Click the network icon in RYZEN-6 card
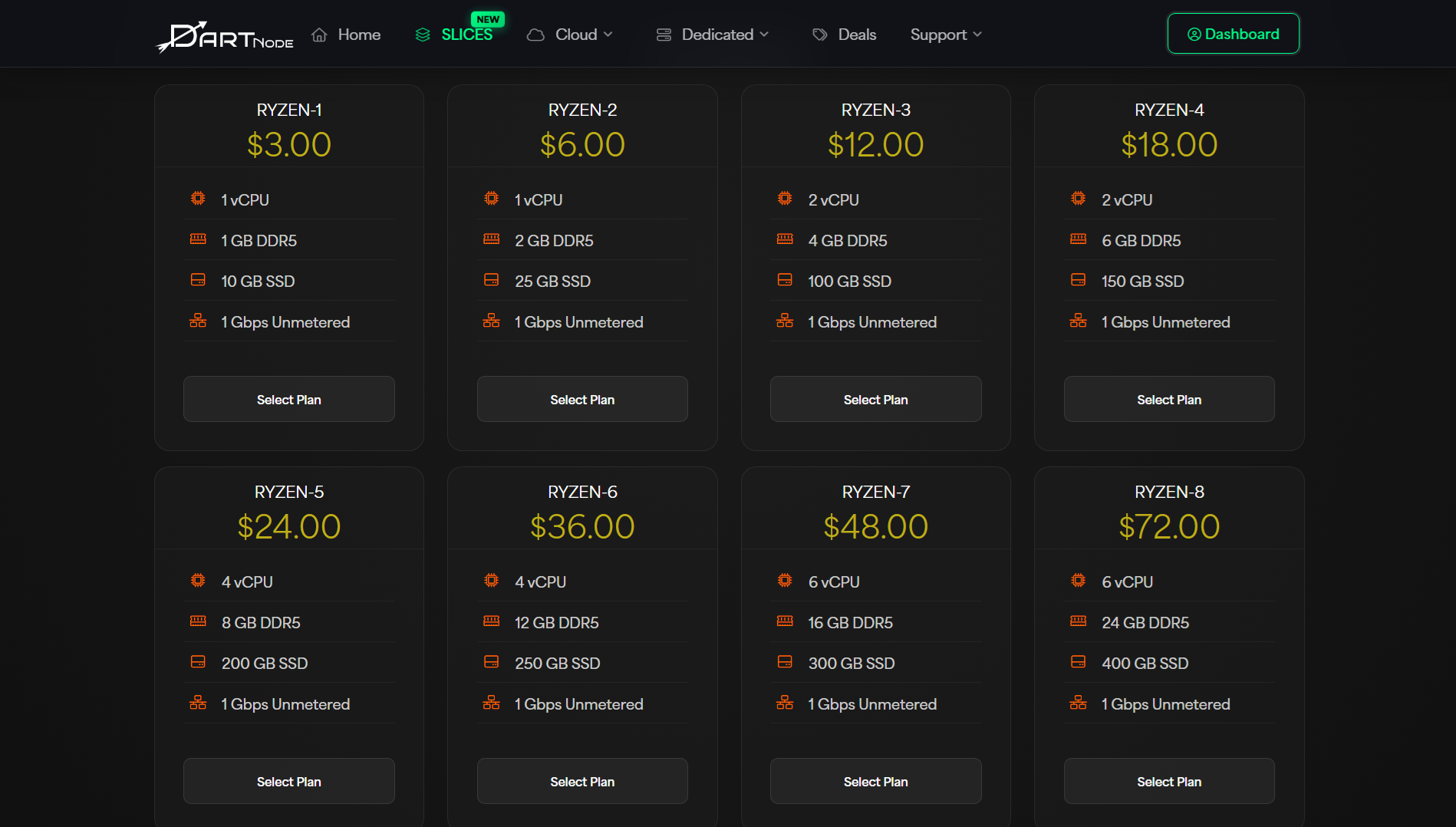 pos(492,703)
